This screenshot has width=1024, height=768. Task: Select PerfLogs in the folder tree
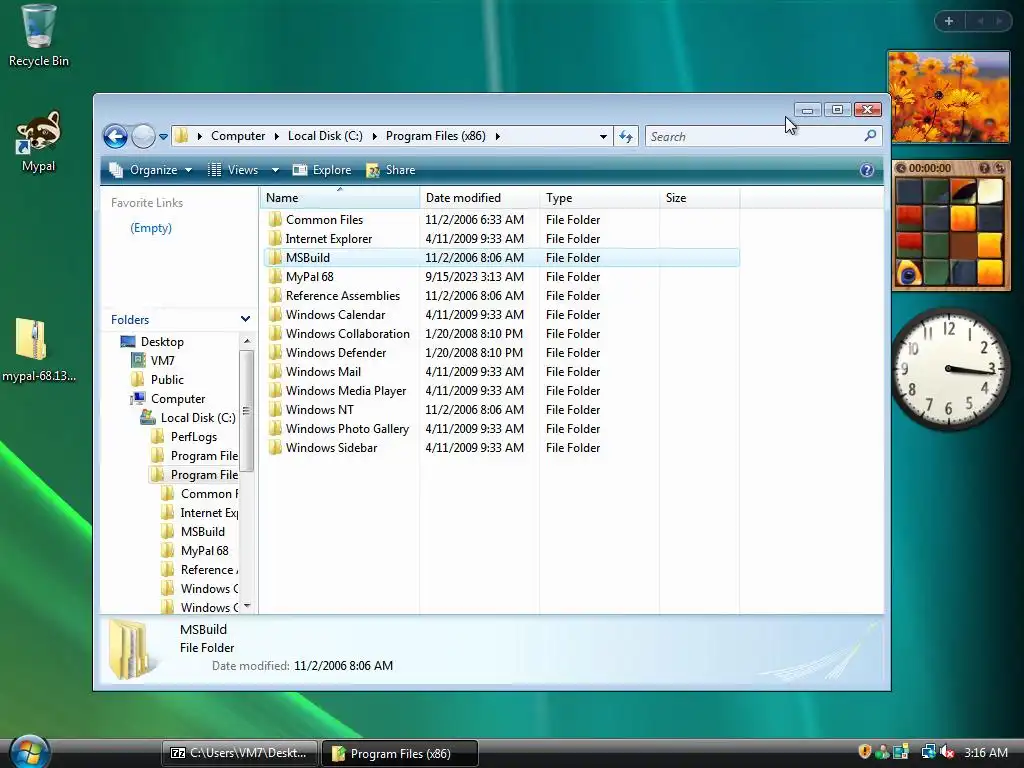pyautogui.click(x=193, y=436)
